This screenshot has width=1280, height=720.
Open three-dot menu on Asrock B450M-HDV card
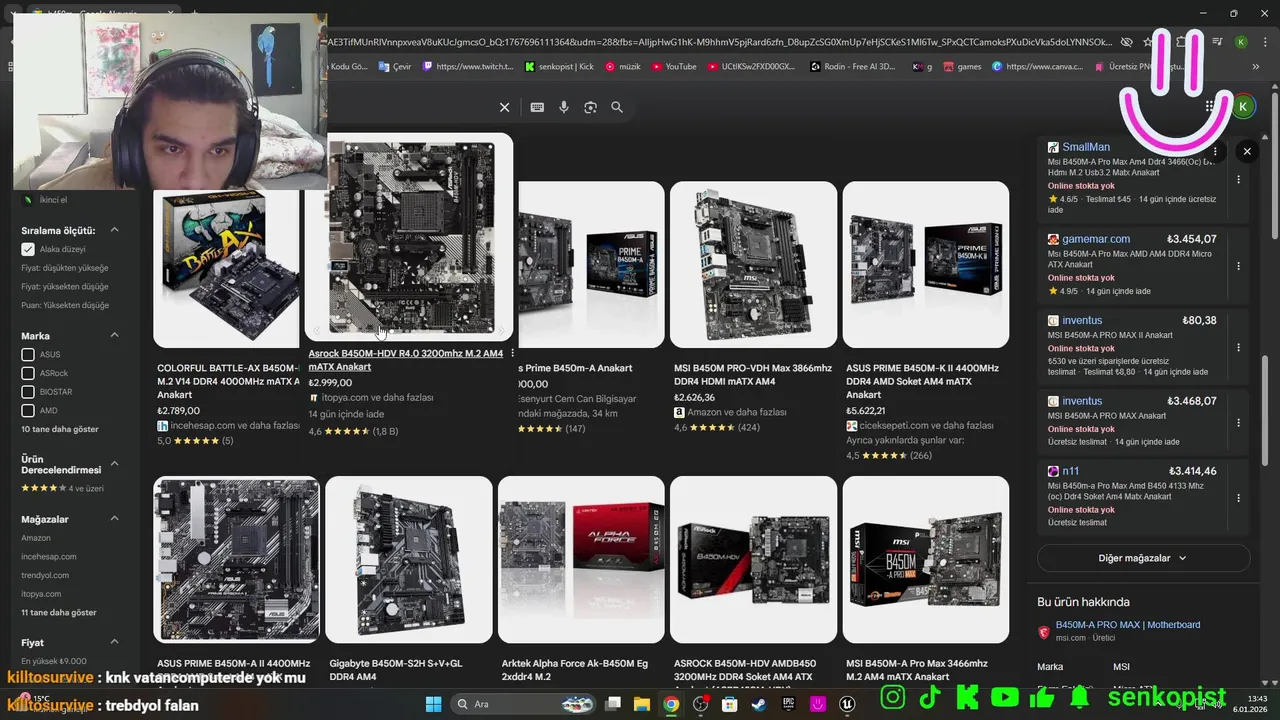point(513,353)
